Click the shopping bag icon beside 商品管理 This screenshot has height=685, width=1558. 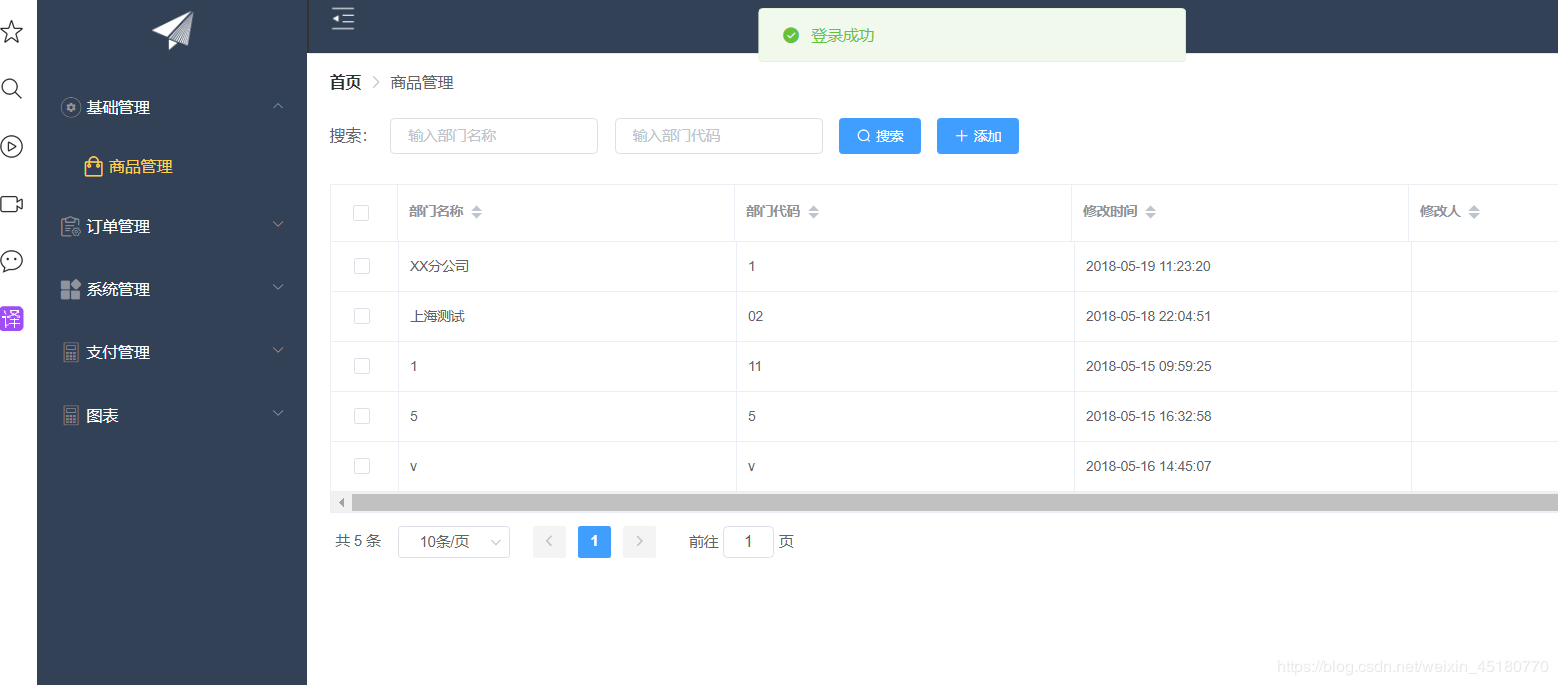pyautogui.click(x=93, y=167)
